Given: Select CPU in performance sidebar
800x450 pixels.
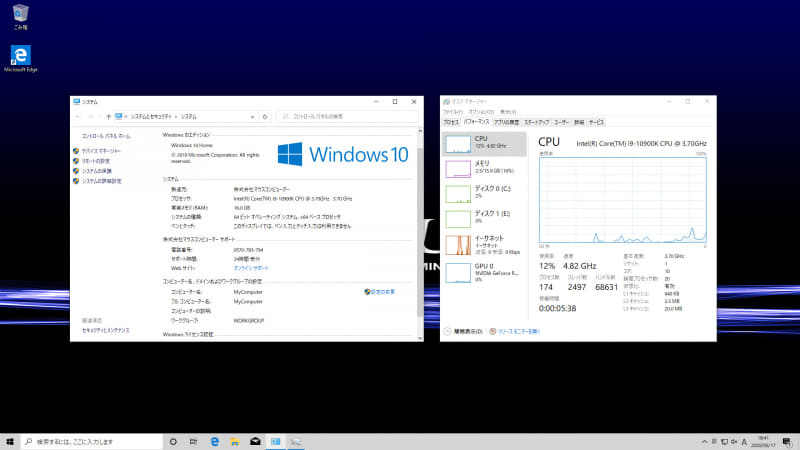Looking at the screenshot, I should pyautogui.click(x=484, y=144).
